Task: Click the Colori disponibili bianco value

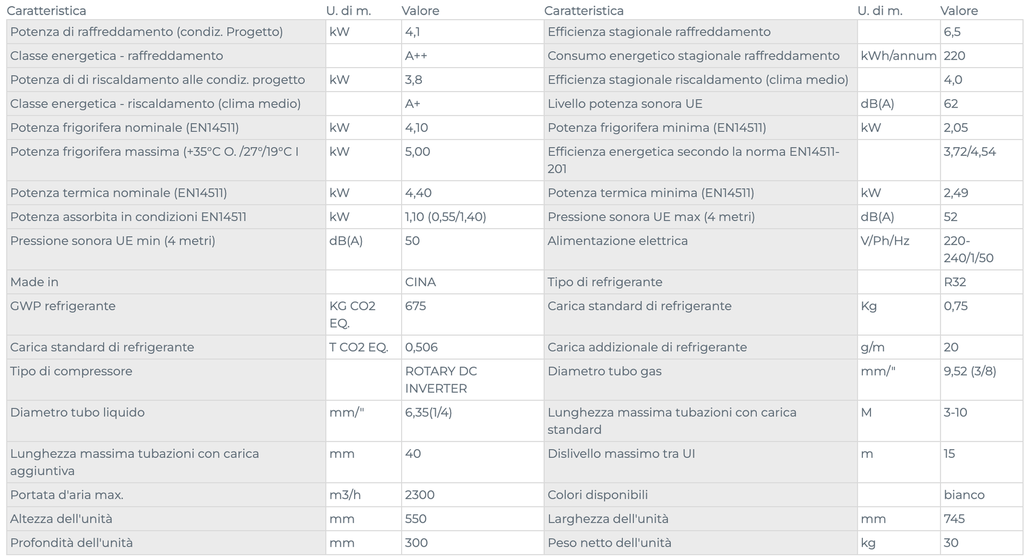Action: pyautogui.click(x=964, y=495)
